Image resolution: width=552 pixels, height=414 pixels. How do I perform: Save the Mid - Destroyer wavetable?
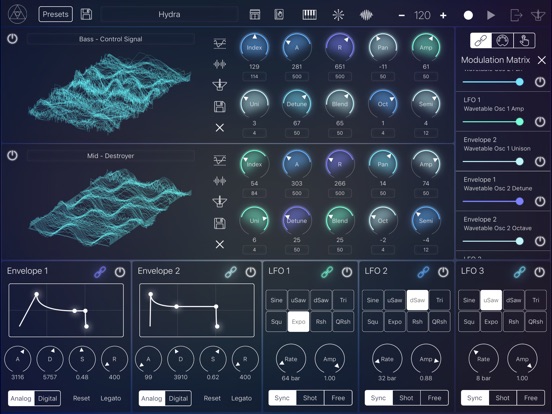[220, 223]
